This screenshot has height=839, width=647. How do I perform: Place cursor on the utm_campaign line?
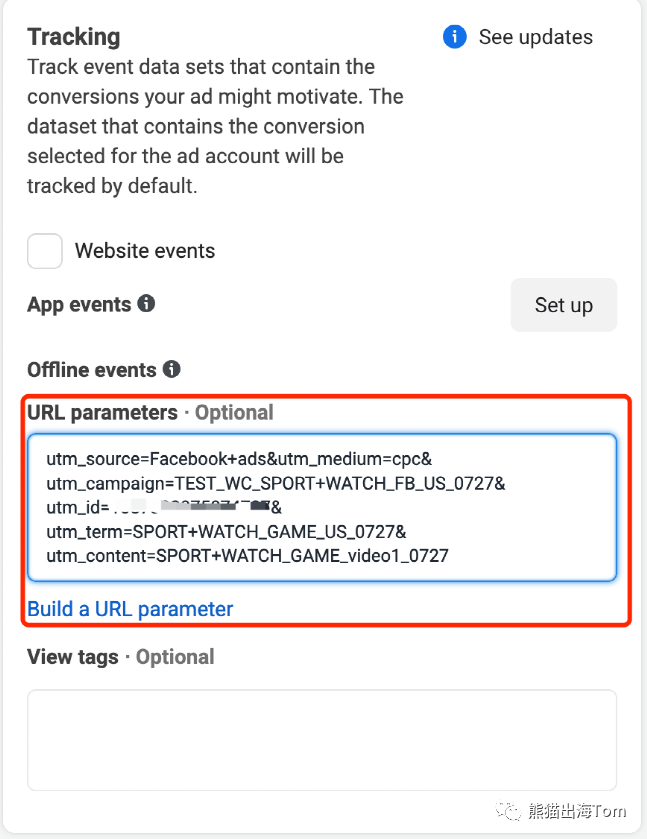point(275,483)
